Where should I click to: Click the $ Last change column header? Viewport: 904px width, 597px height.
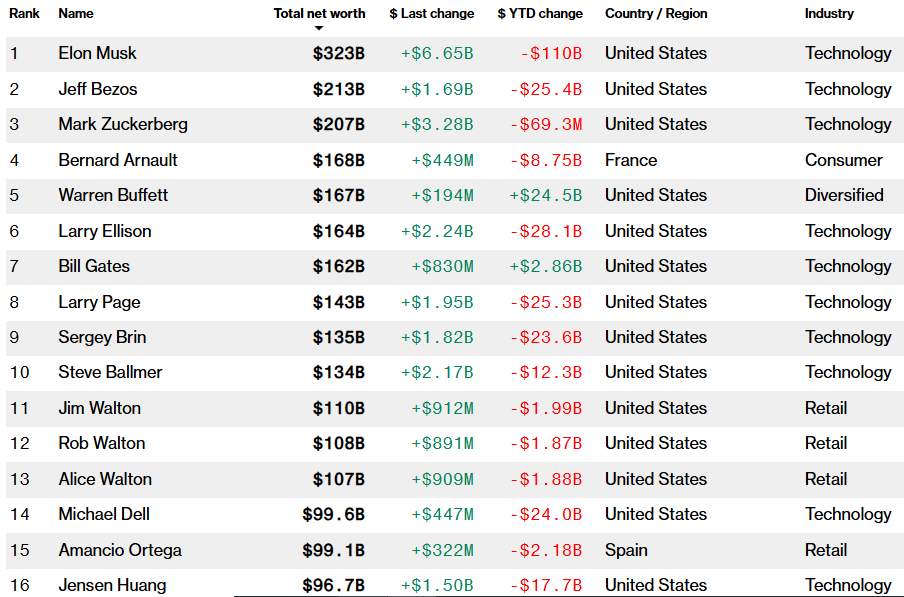tap(431, 13)
